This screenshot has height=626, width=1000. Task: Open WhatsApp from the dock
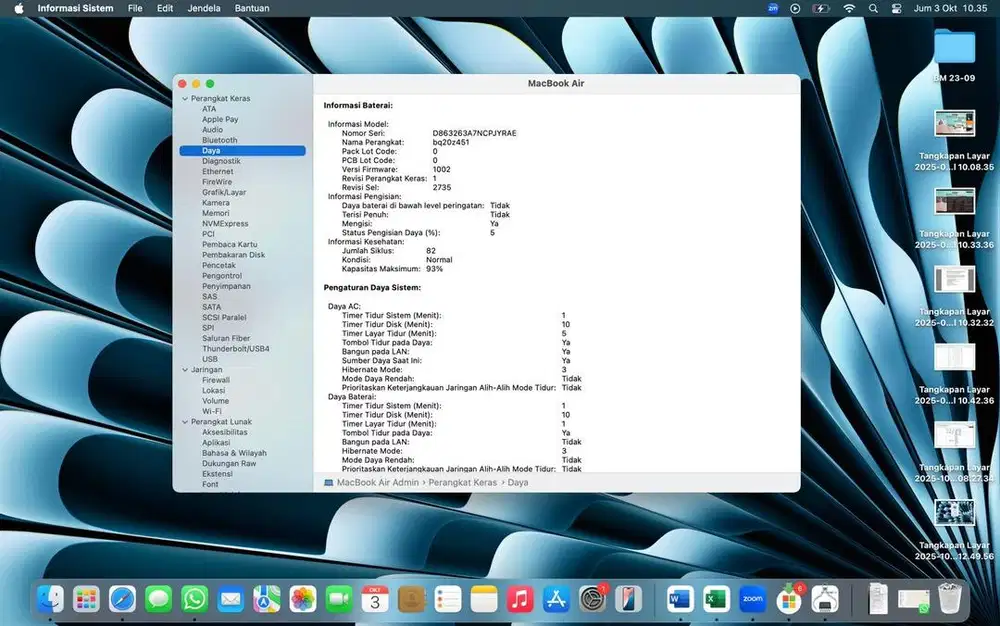point(195,598)
